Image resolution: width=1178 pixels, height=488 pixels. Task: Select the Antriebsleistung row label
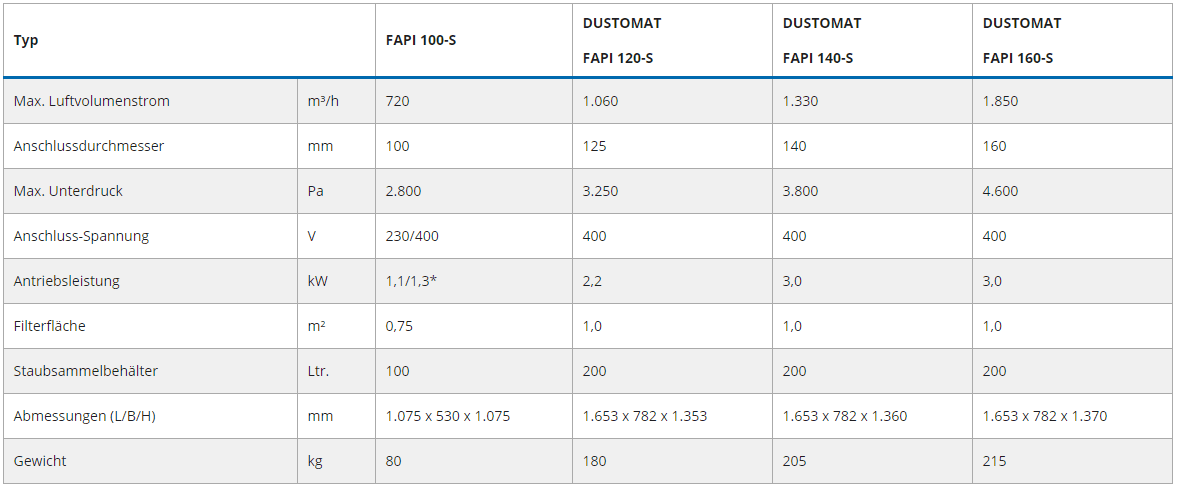(67, 281)
